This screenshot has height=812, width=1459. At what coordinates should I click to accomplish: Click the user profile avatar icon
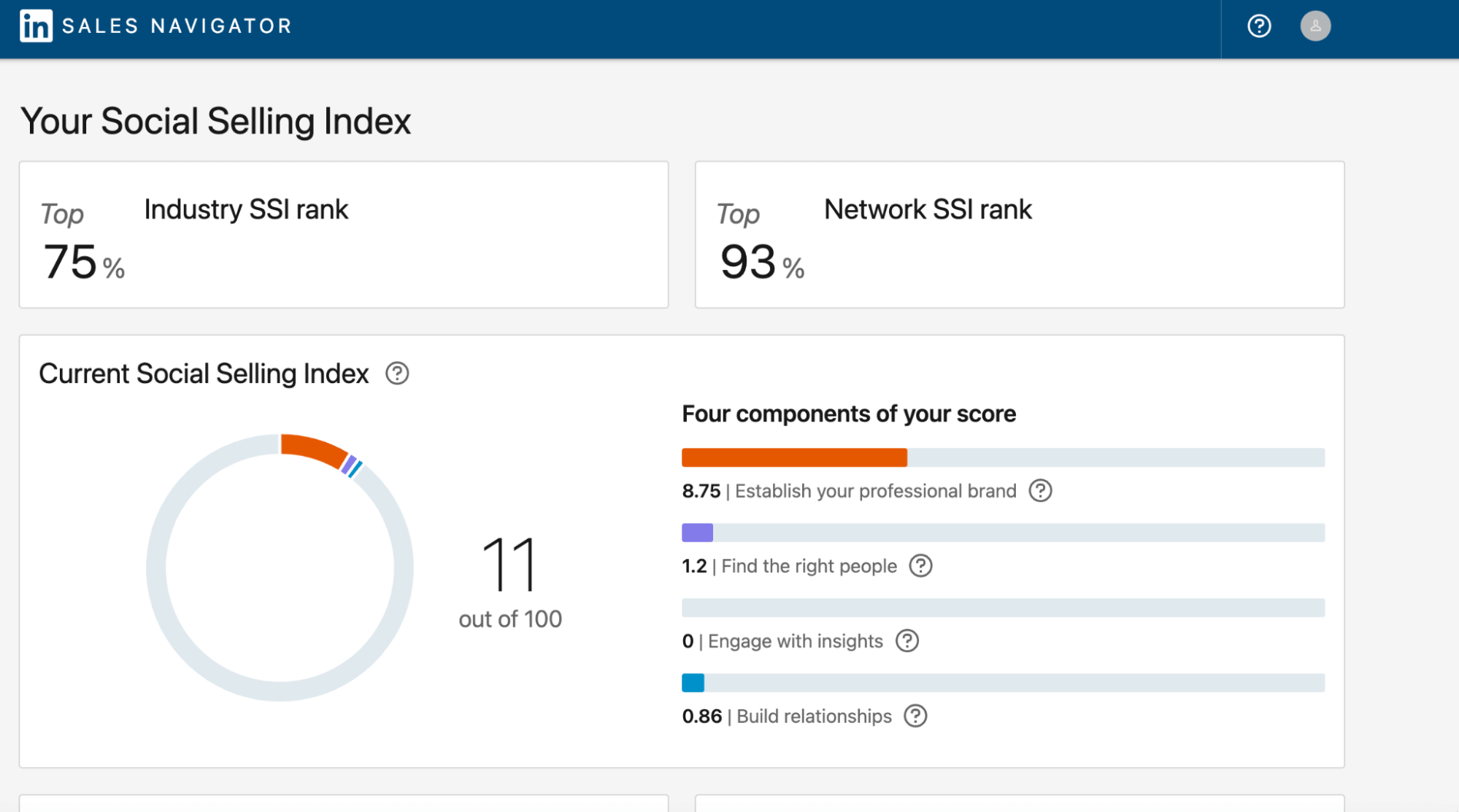[1316, 27]
